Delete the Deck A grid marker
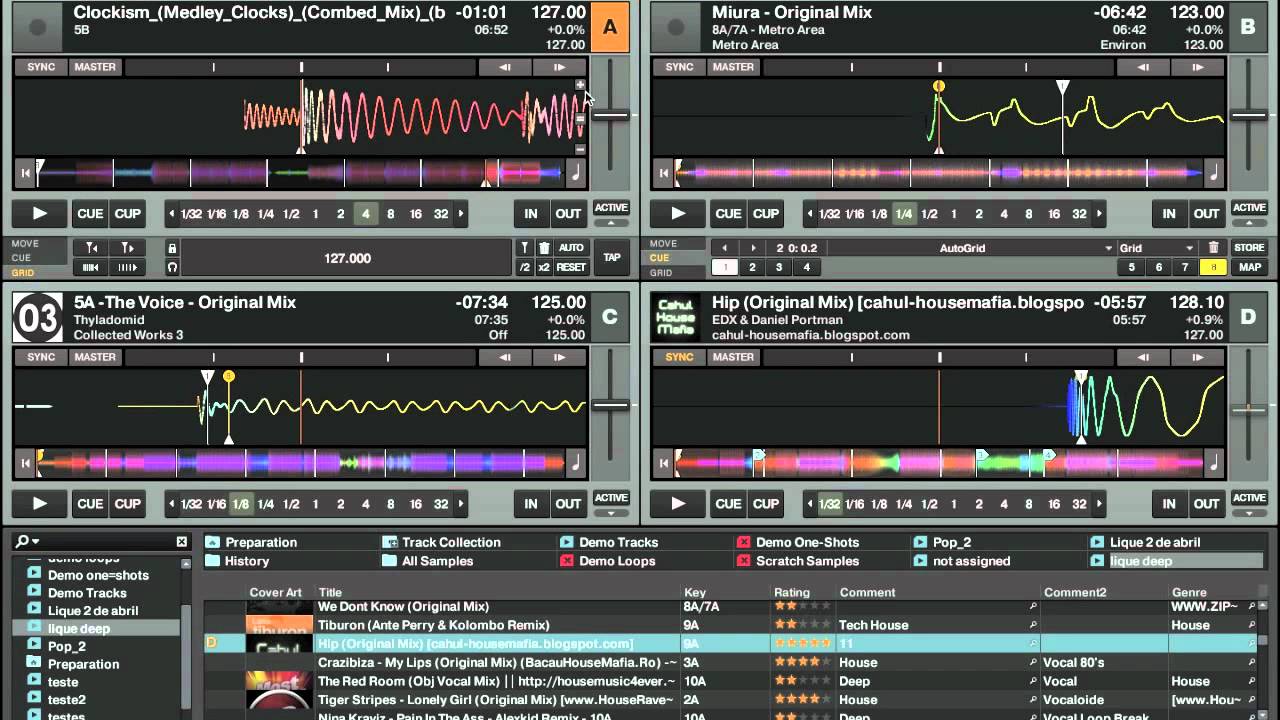The image size is (1280, 720). 544,248
